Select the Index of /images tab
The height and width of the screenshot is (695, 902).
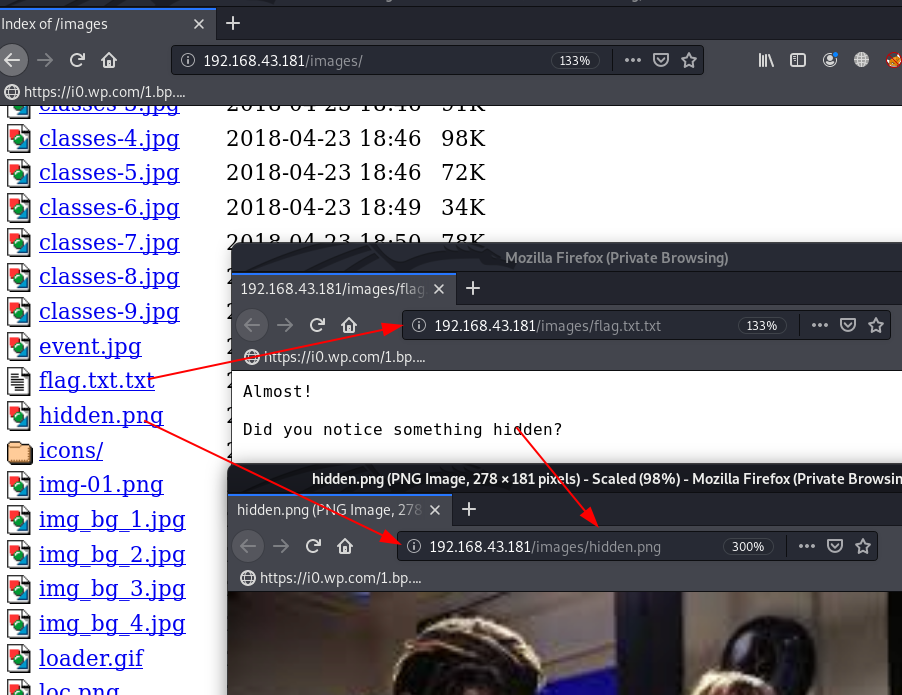107,24
